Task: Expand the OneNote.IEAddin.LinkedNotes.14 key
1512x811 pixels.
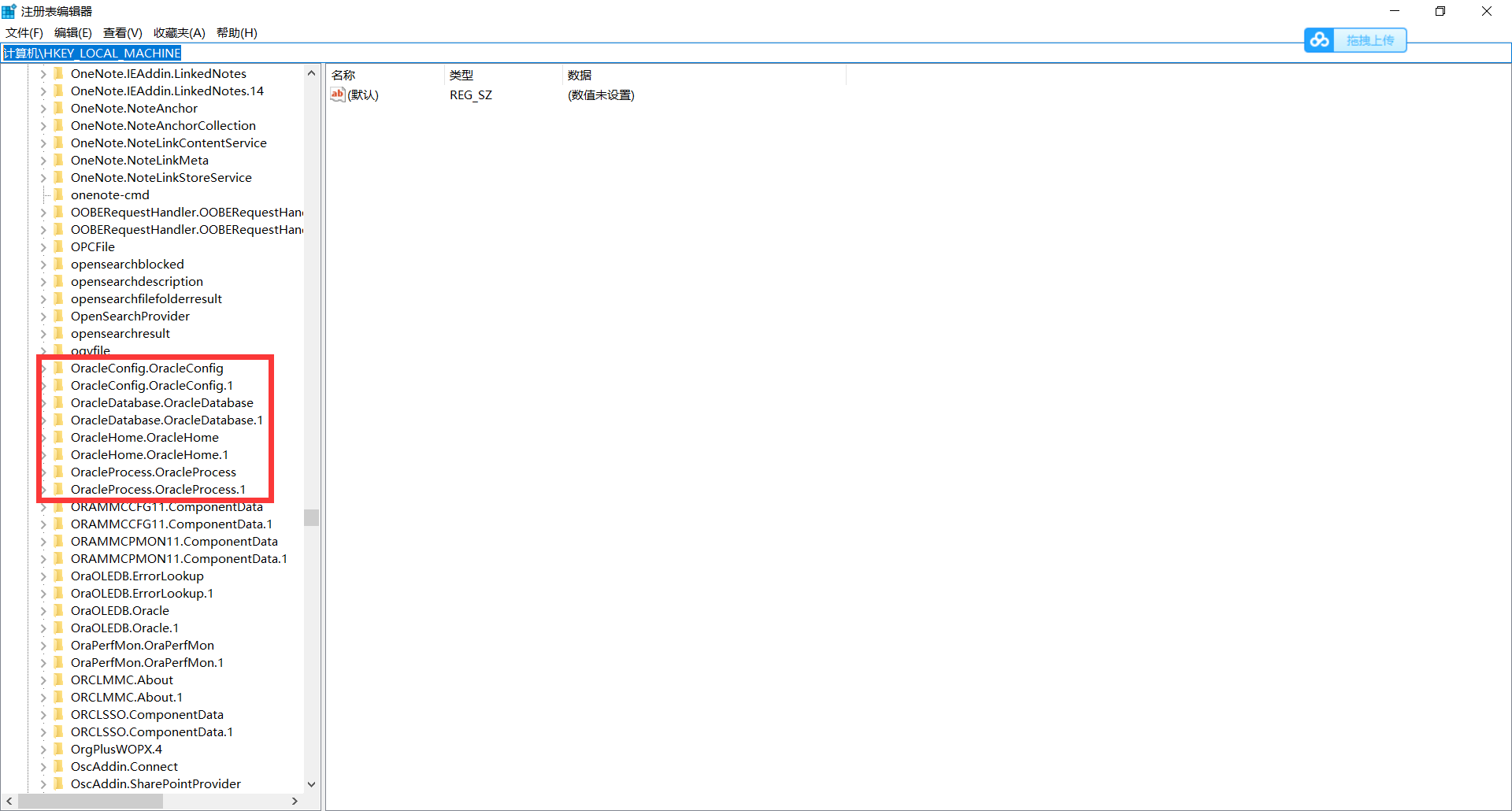Action: tap(43, 91)
